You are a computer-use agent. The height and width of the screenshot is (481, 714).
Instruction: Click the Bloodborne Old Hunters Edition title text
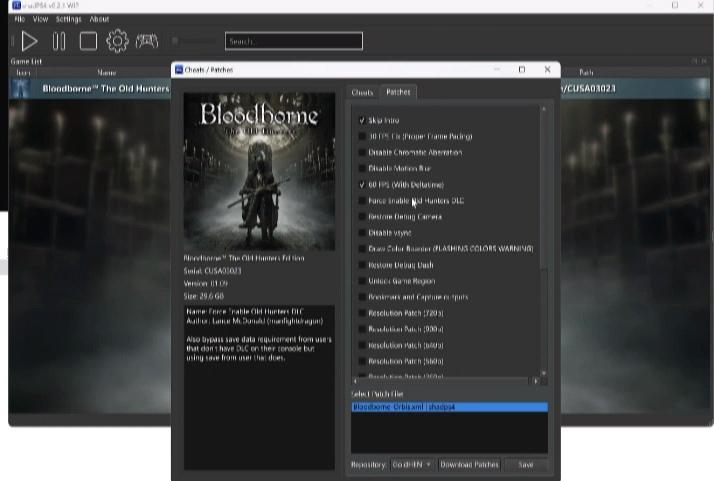click(244, 258)
